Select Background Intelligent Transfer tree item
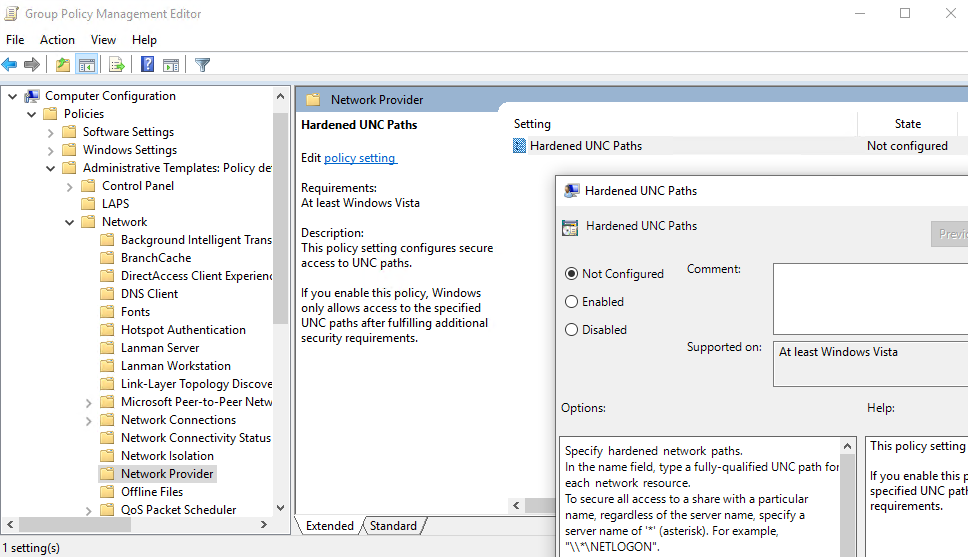 pyautogui.click(x=196, y=240)
